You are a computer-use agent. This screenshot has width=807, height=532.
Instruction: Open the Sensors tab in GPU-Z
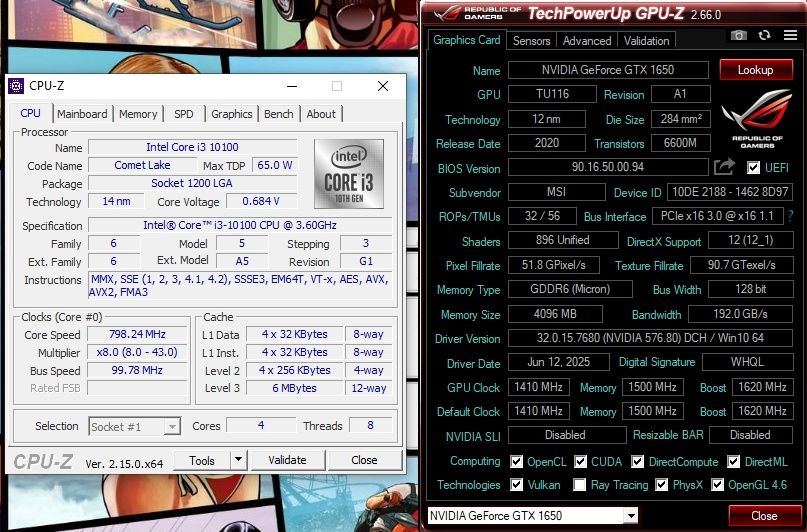click(x=531, y=41)
